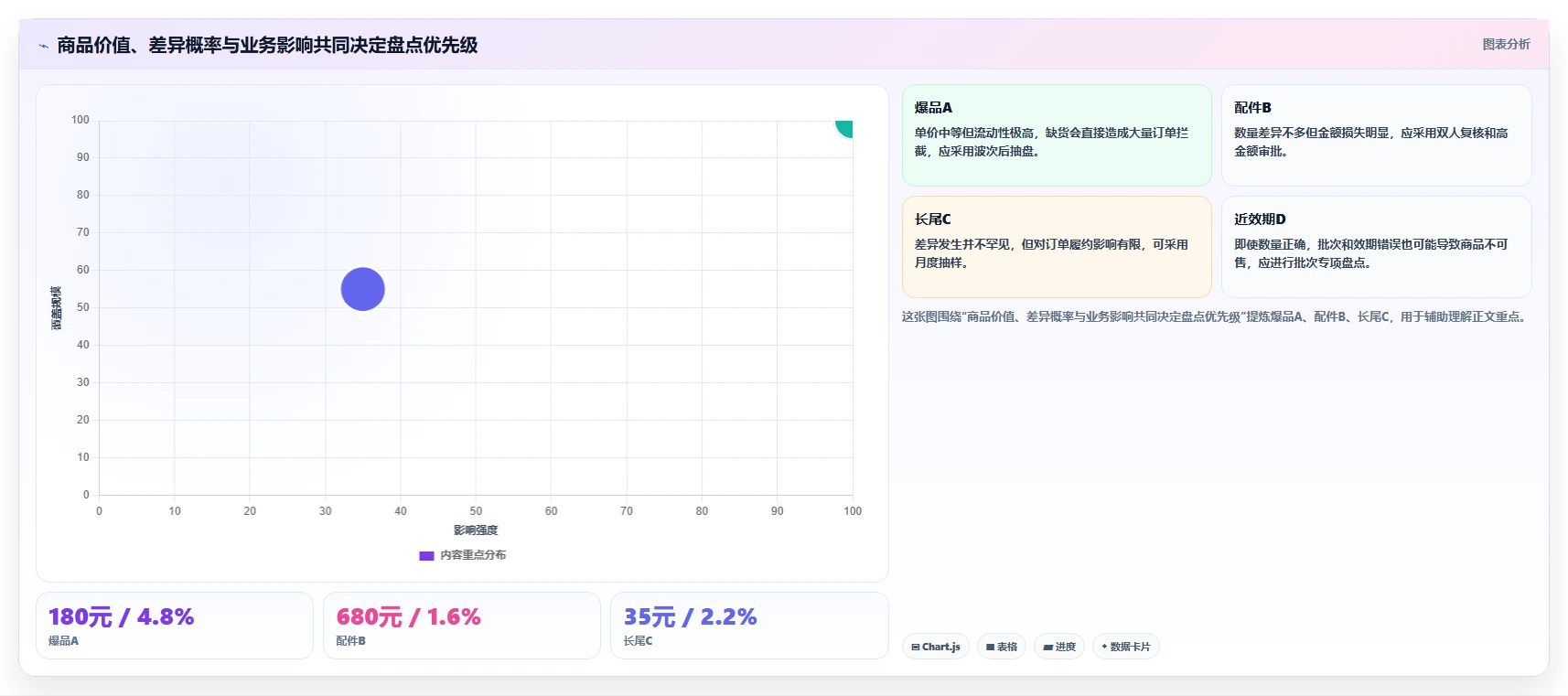Click the 影响强度 x-axis title
1568x696 pixels.
(476, 530)
